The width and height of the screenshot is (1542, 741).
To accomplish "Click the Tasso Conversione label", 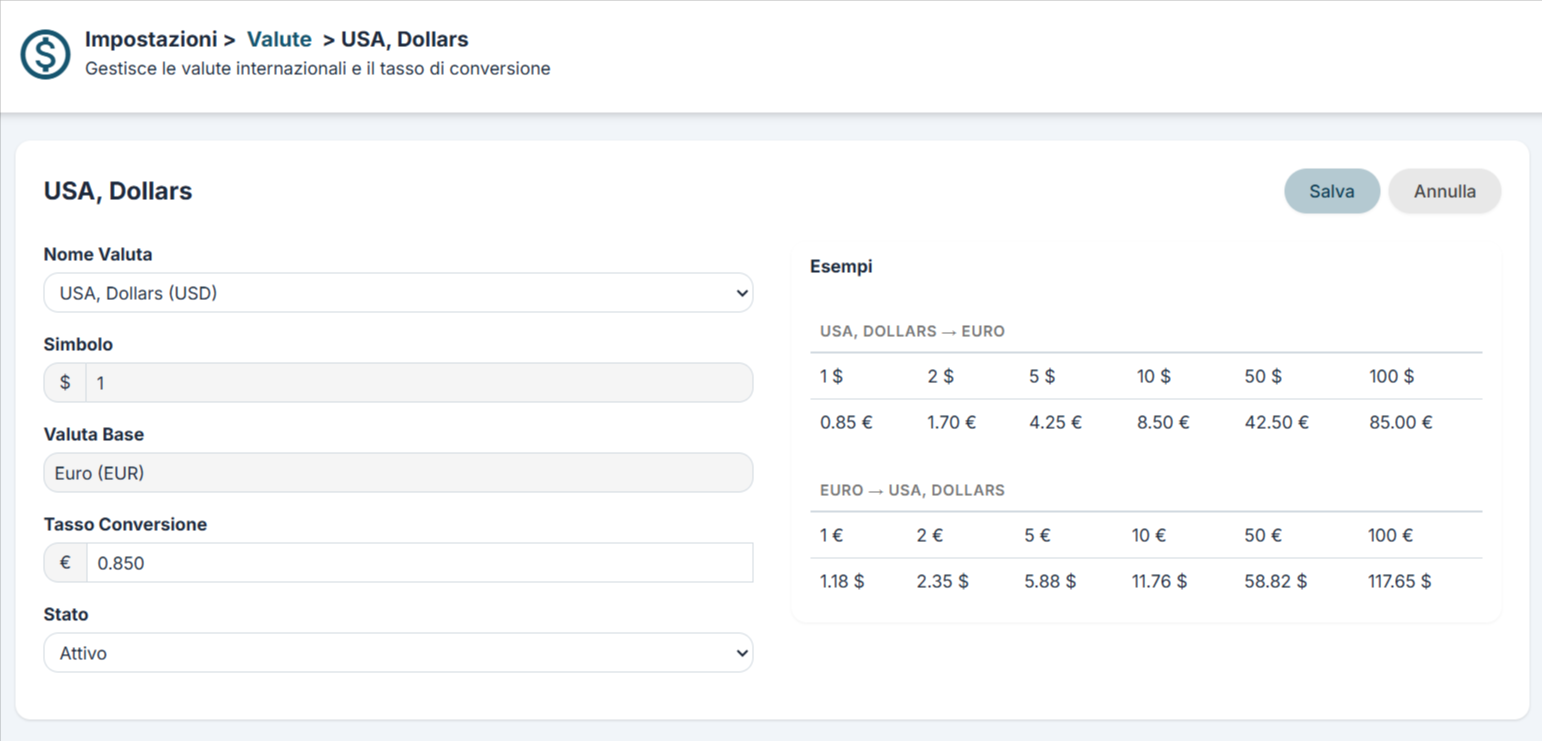I will click(x=126, y=525).
